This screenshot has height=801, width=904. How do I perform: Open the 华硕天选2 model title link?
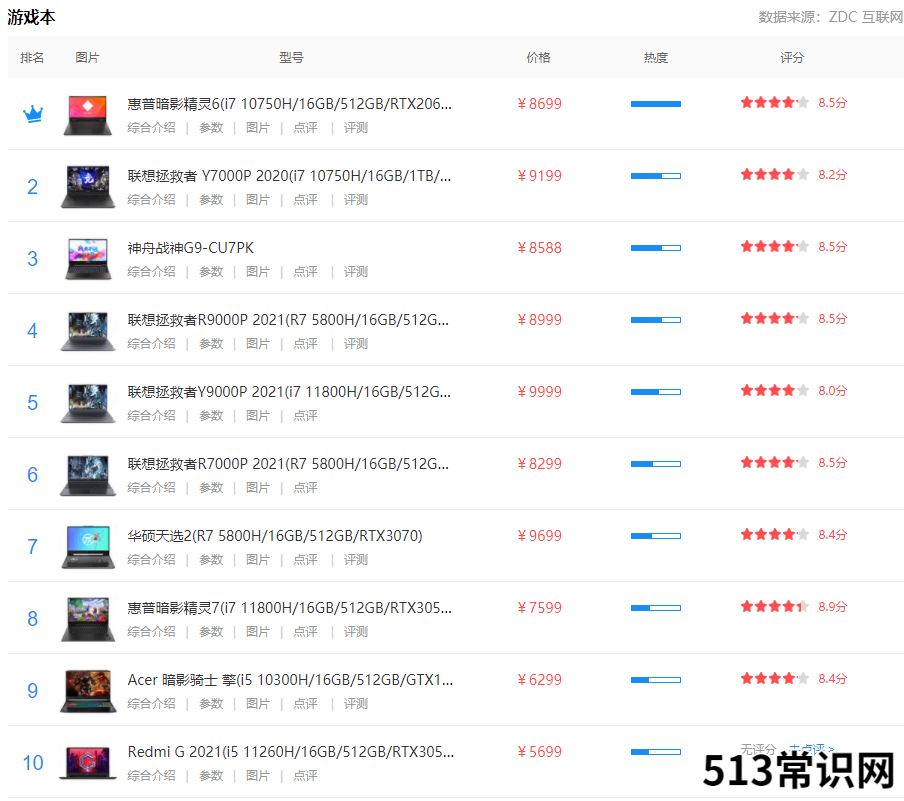[x=275, y=536]
